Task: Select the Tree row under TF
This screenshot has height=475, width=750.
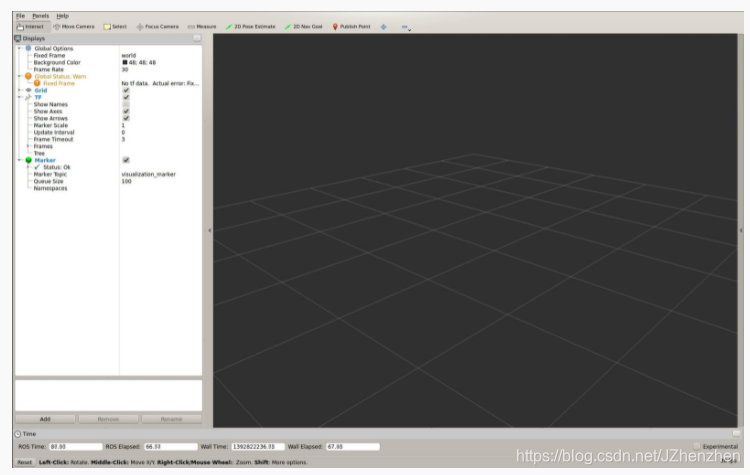Action: (108, 153)
